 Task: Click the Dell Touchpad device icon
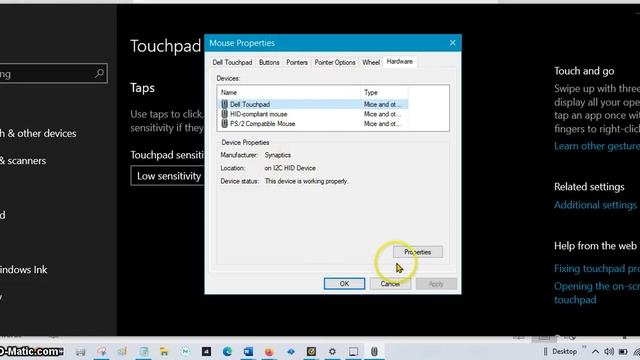[224, 104]
